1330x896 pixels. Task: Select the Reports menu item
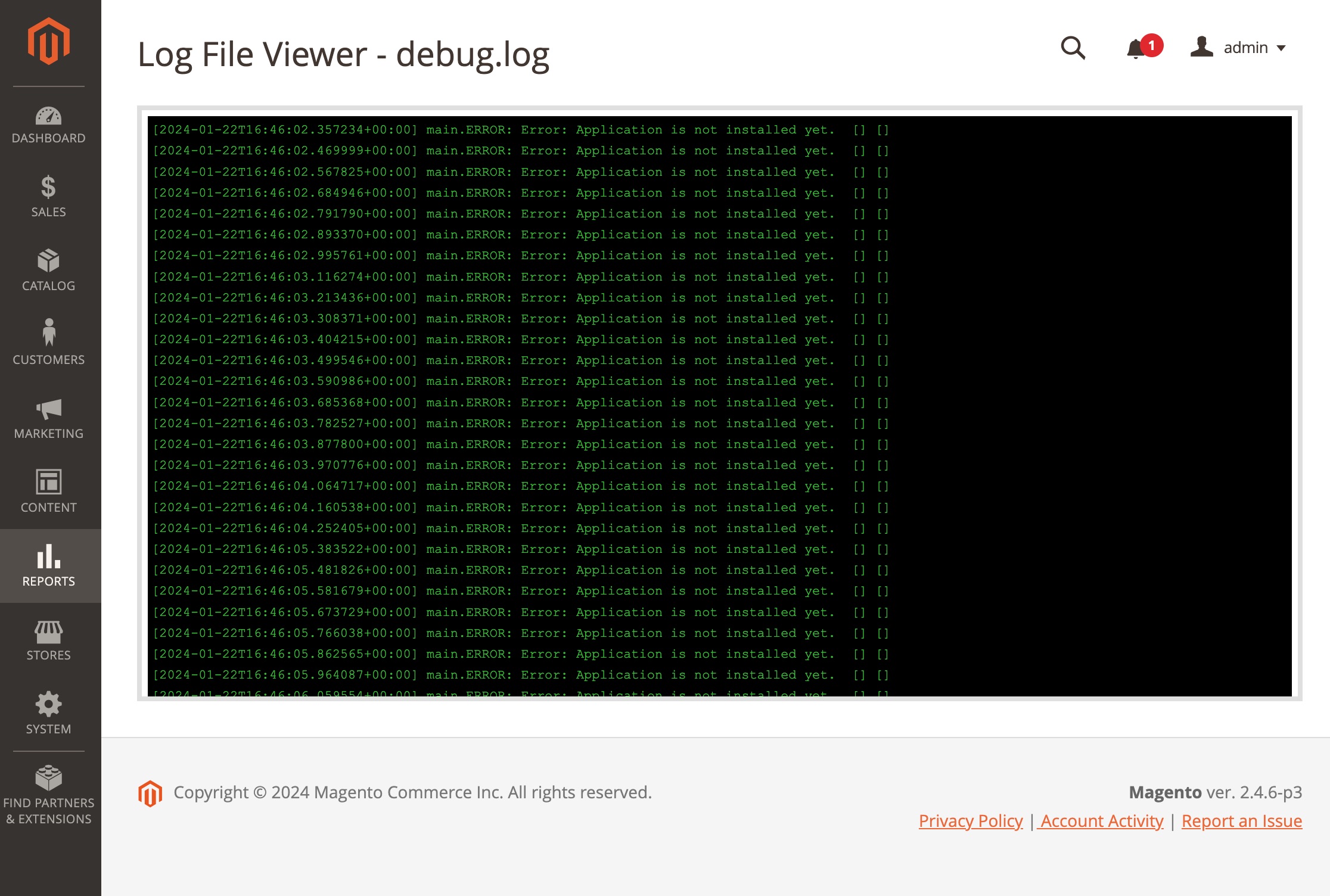pos(49,565)
